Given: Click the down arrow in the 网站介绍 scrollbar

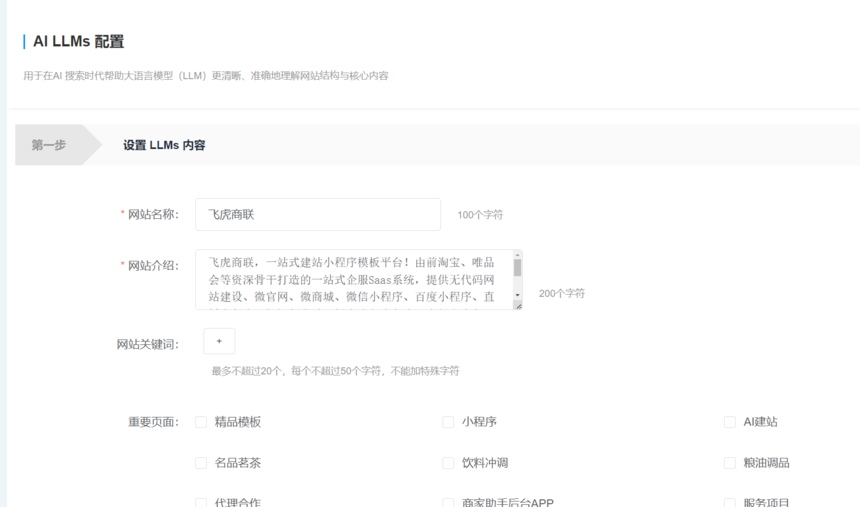Looking at the screenshot, I should point(517,295).
